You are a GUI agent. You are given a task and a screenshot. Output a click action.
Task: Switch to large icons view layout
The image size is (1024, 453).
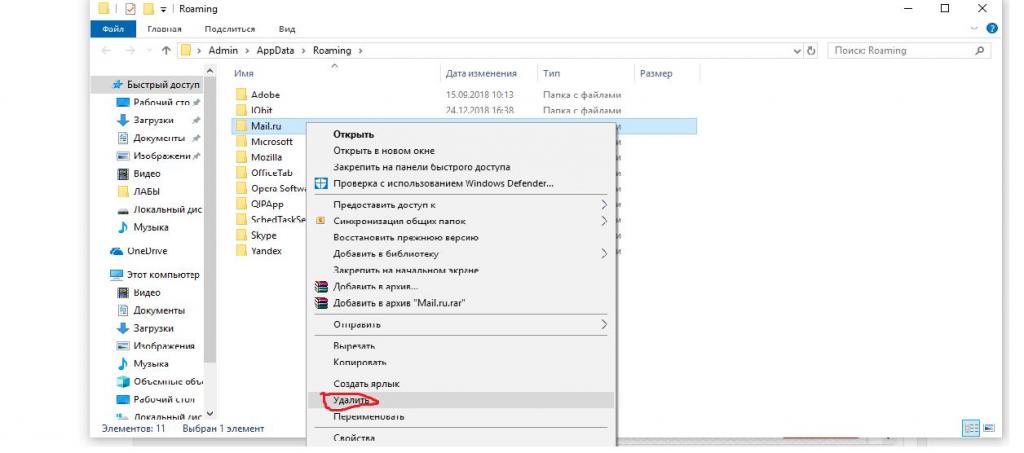click(x=991, y=428)
